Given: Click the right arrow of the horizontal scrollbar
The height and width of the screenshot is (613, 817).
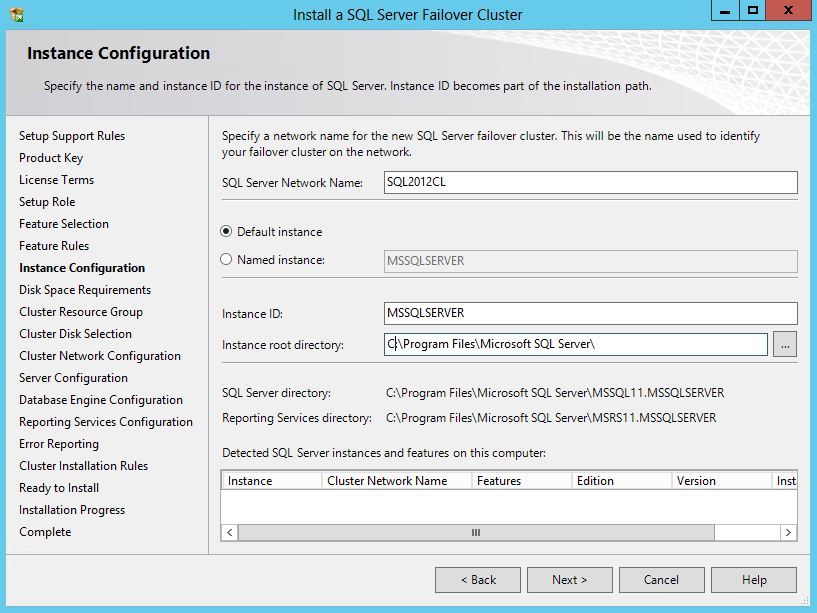Looking at the screenshot, I should point(788,532).
